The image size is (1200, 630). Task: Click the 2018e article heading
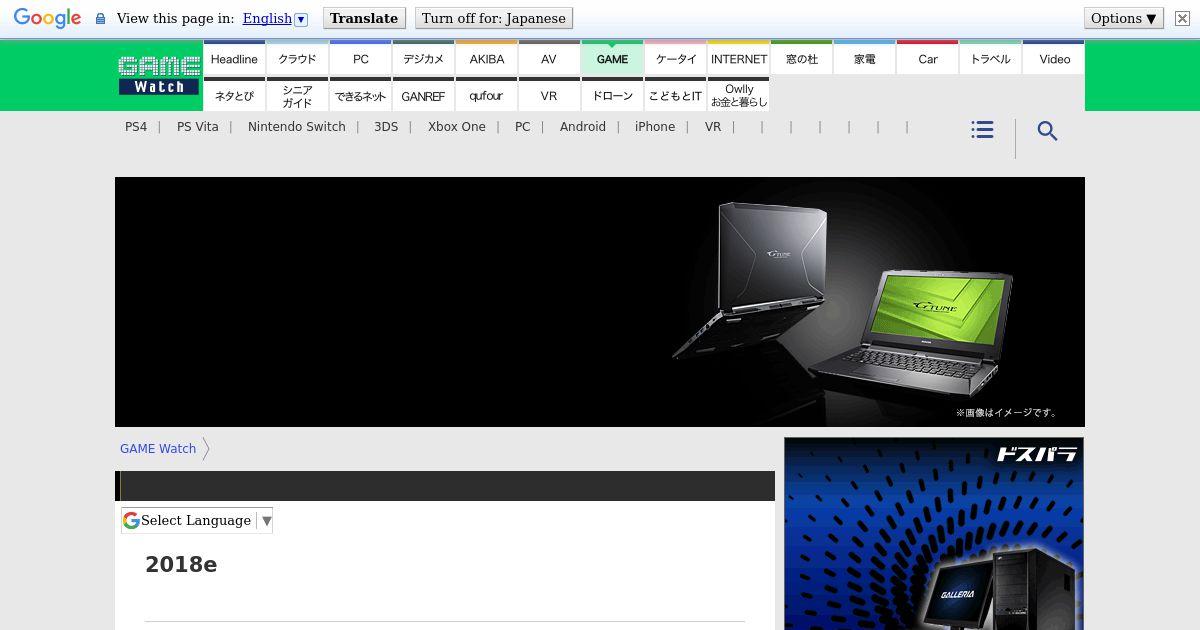click(x=181, y=564)
